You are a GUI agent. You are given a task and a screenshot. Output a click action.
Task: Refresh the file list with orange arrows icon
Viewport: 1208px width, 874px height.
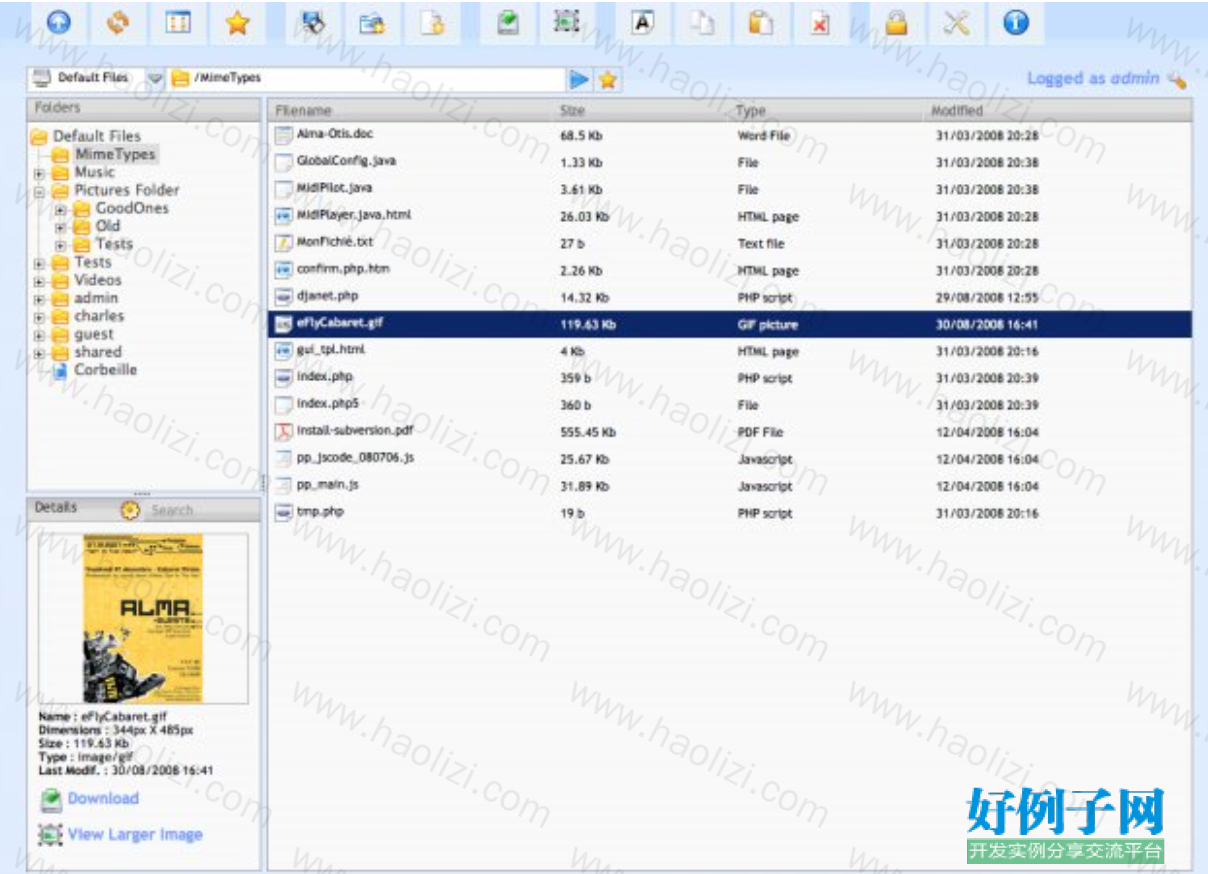pyautogui.click(x=118, y=23)
